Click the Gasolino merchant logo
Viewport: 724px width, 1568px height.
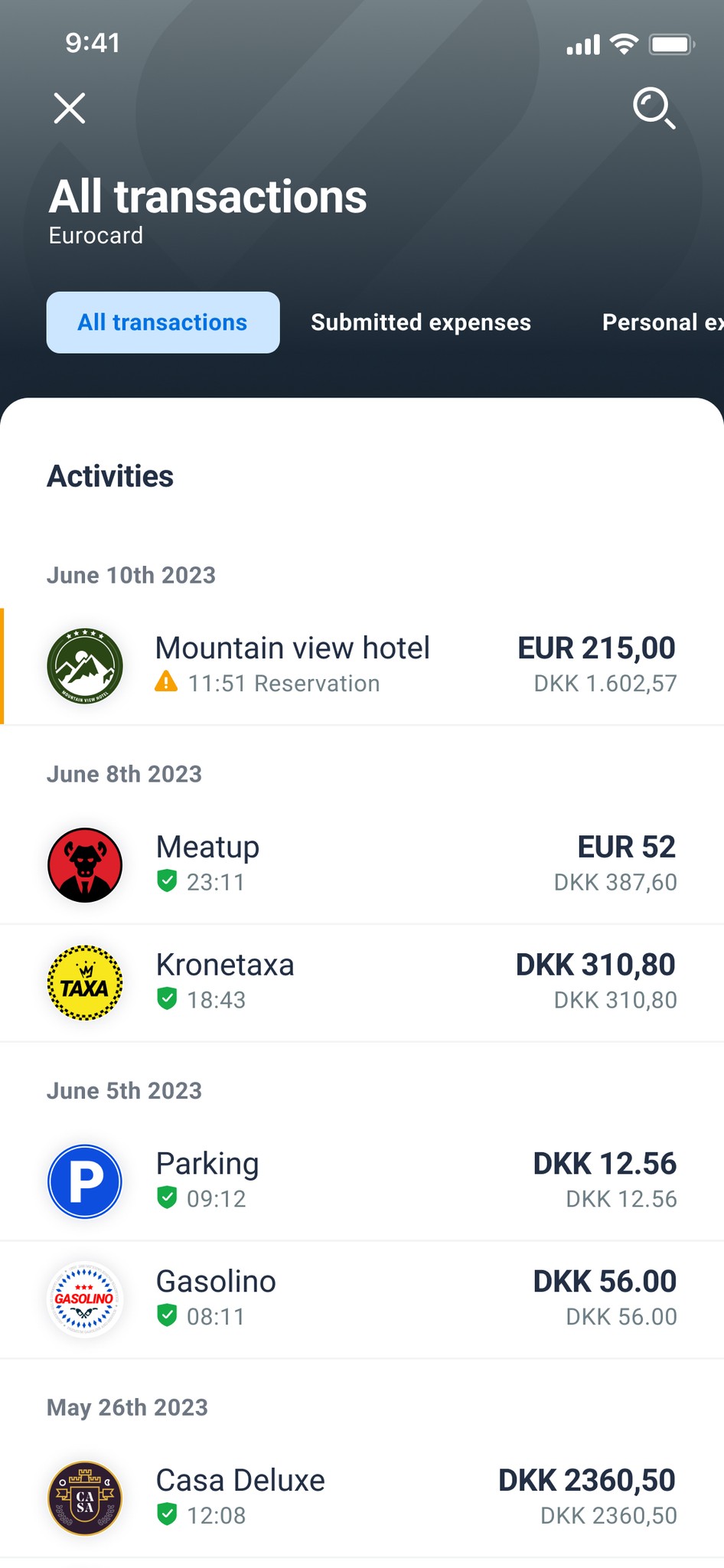click(x=85, y=1299)
